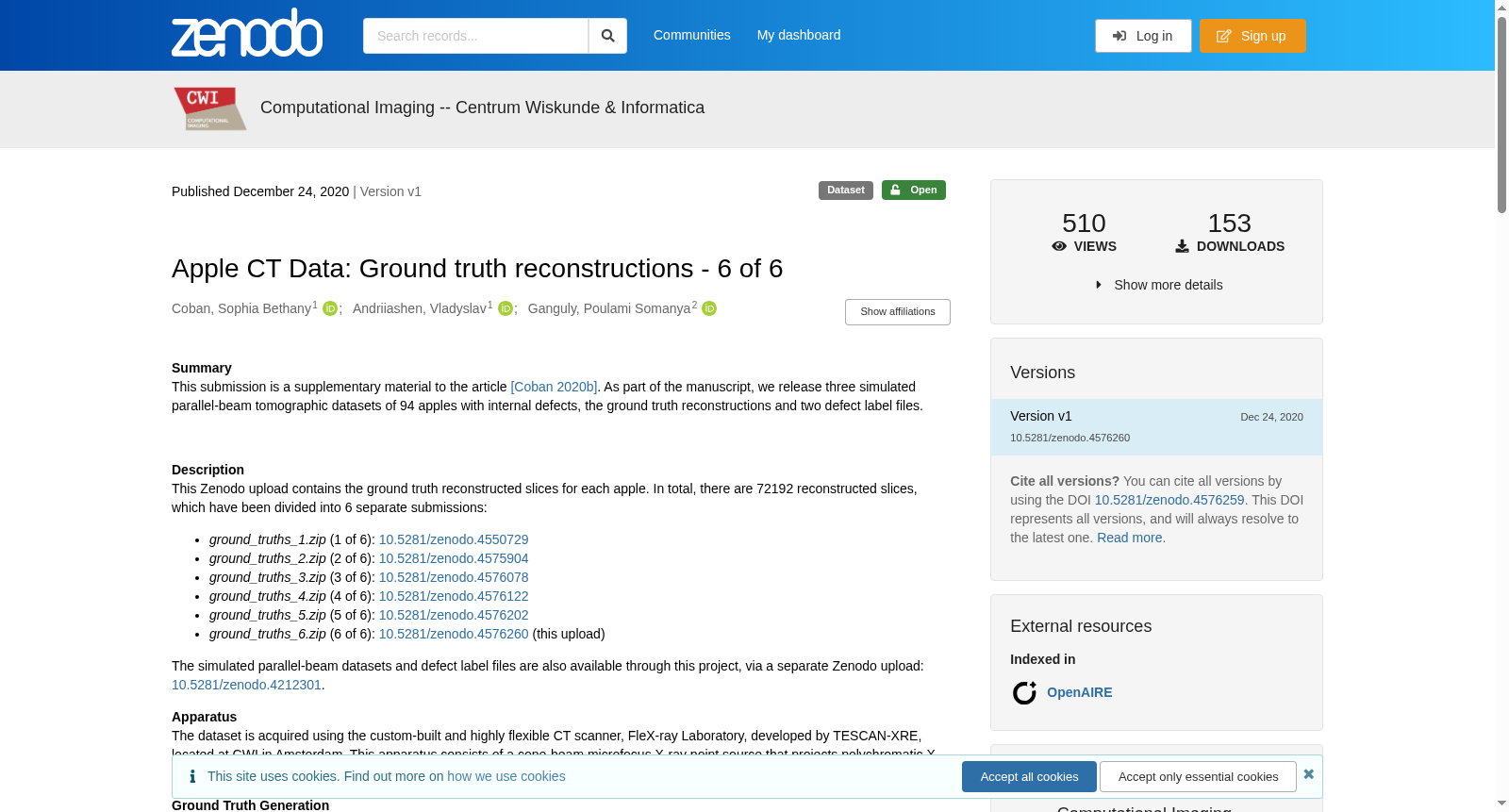Screen dimensions: 1509x812
Task: Go to My dashboard
Action: pyautogui.click(x=799, y=35)
